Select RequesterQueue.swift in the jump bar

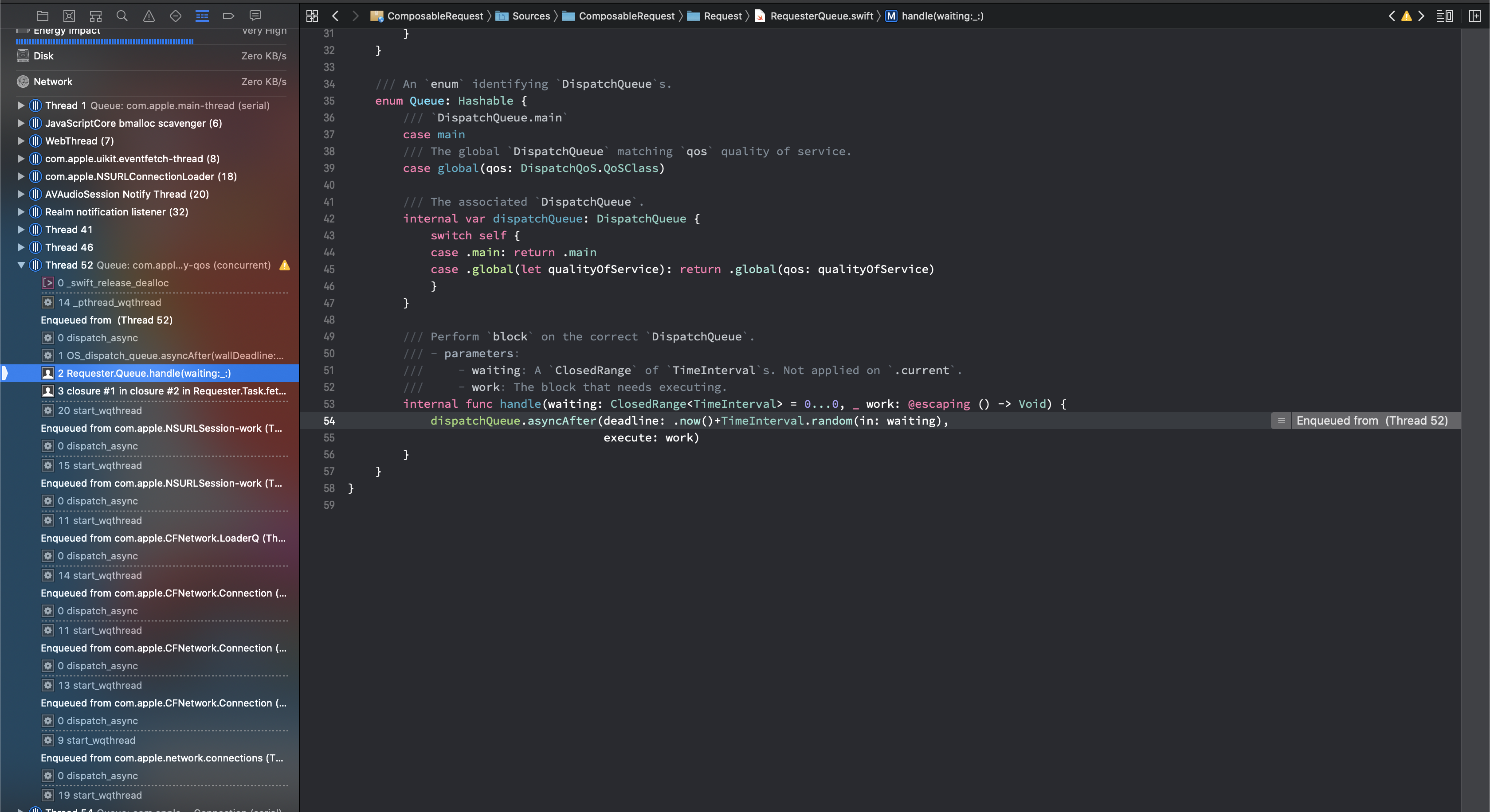click(x=821, y=16)
